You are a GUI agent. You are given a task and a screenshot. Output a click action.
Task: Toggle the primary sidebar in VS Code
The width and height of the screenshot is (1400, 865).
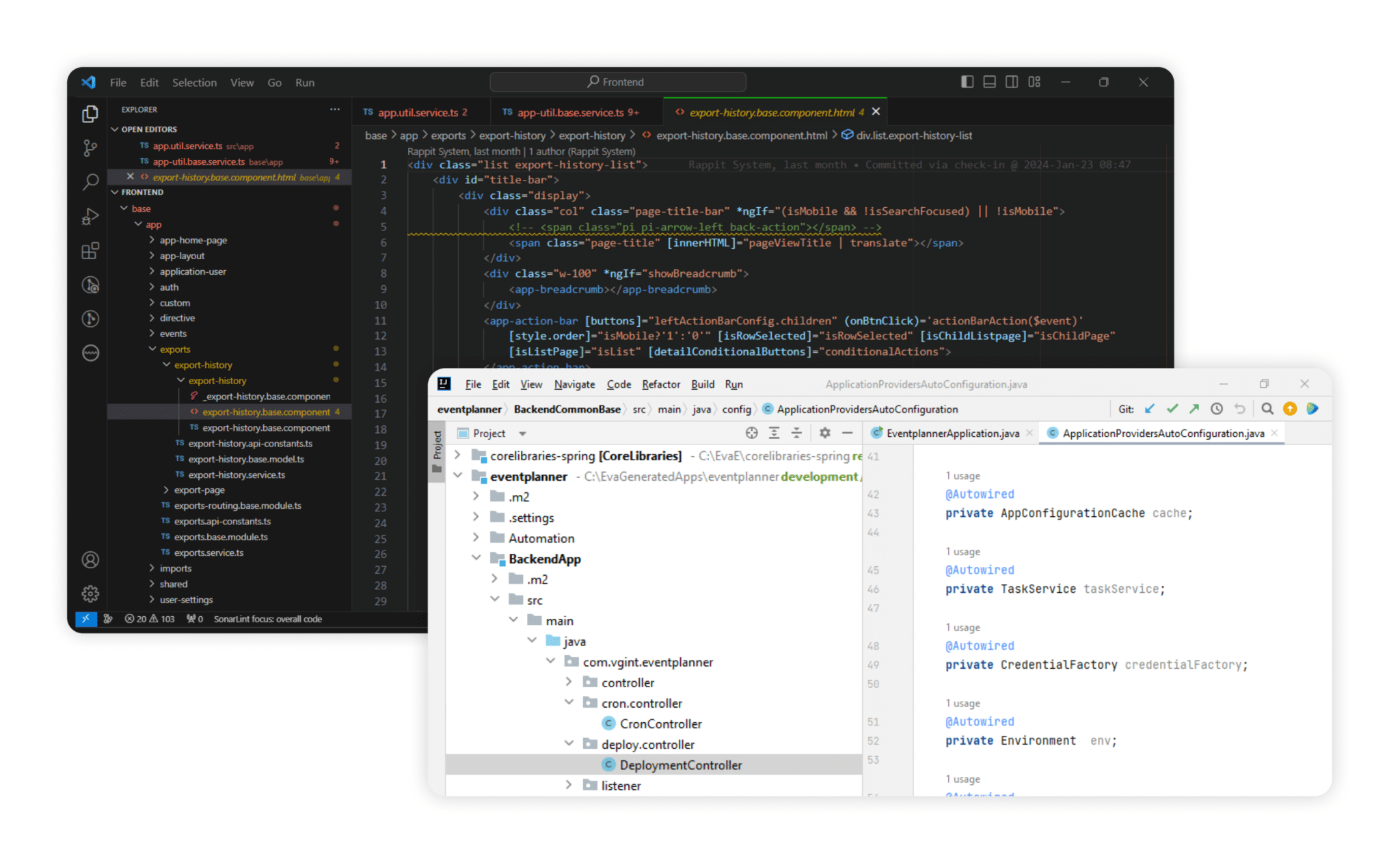pyautogui.click(x=967, y=81)
